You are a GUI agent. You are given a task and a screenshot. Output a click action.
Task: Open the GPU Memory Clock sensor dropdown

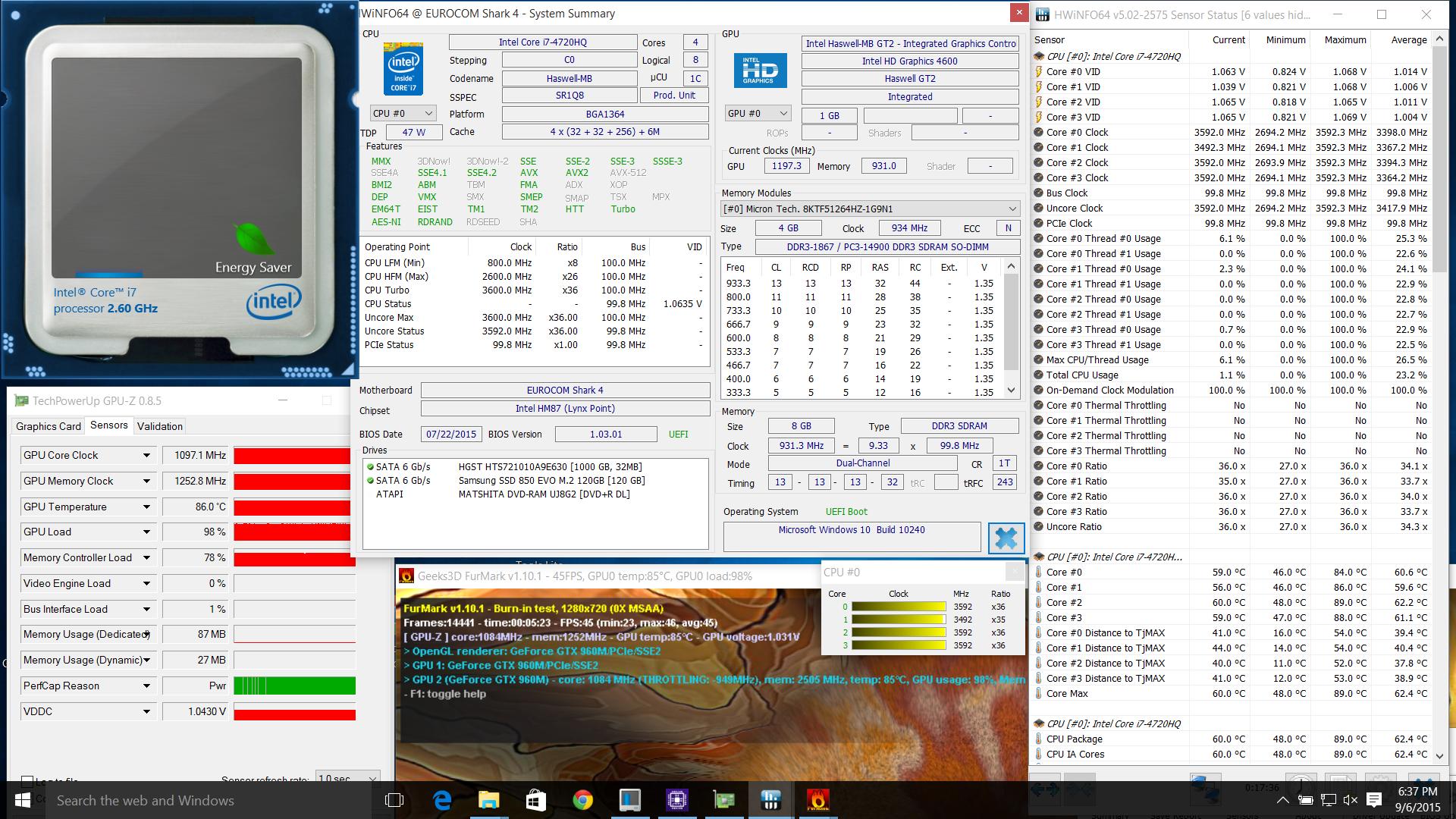point(146,482)
